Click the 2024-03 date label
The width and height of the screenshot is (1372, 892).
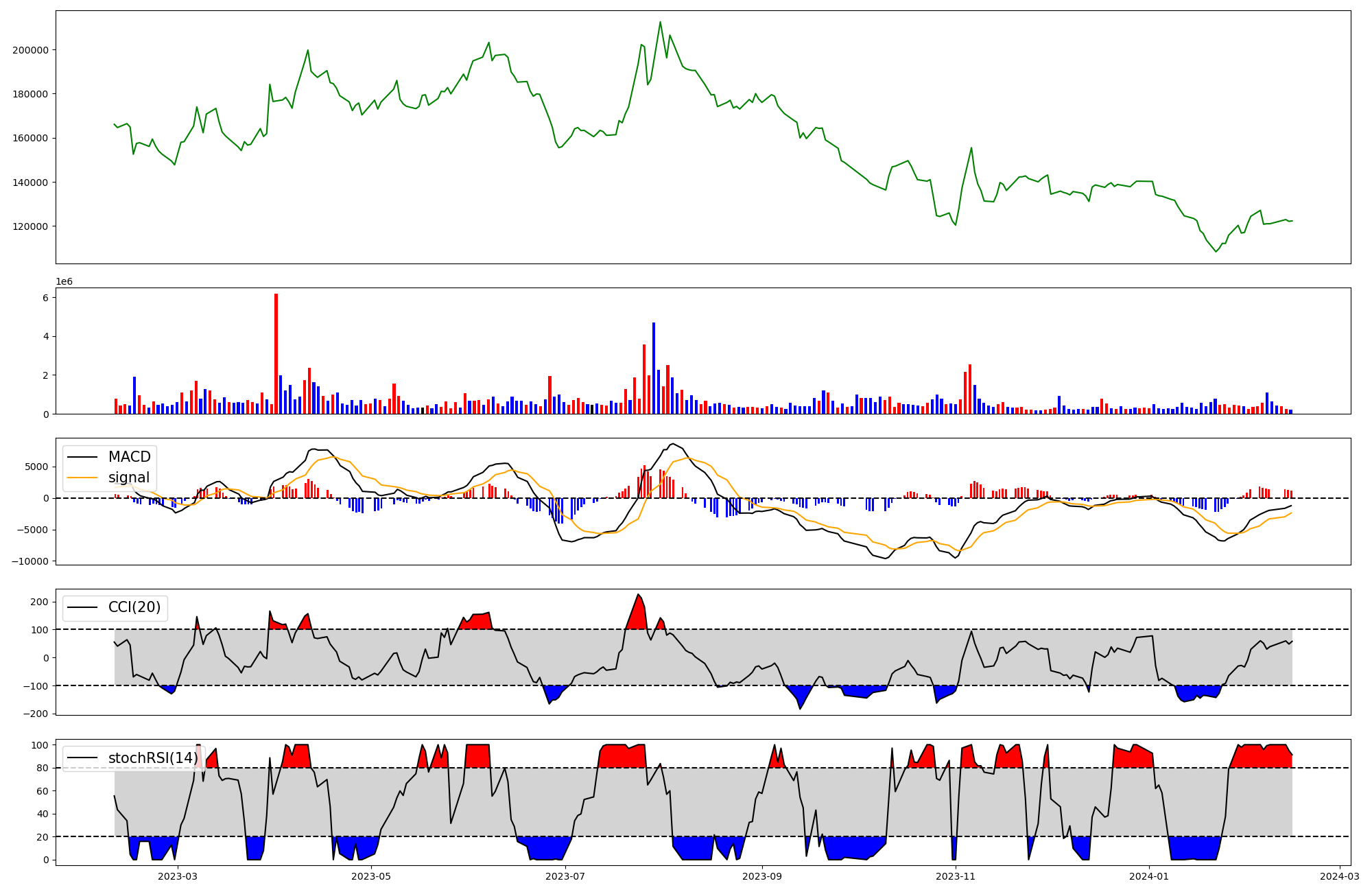click(1340, 876)
